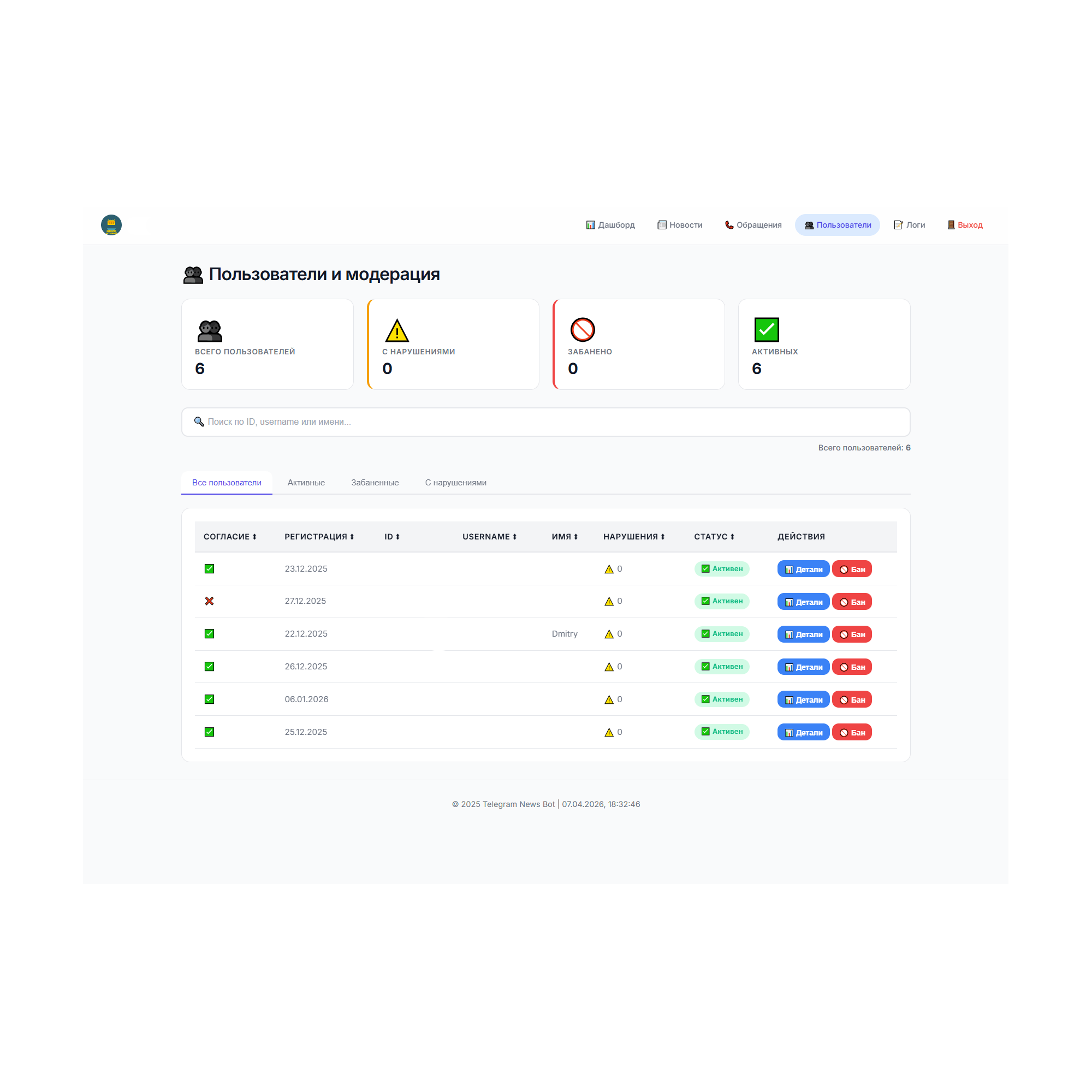
Task: Sort table by Нарушения column
Action: tap(633, 536)
